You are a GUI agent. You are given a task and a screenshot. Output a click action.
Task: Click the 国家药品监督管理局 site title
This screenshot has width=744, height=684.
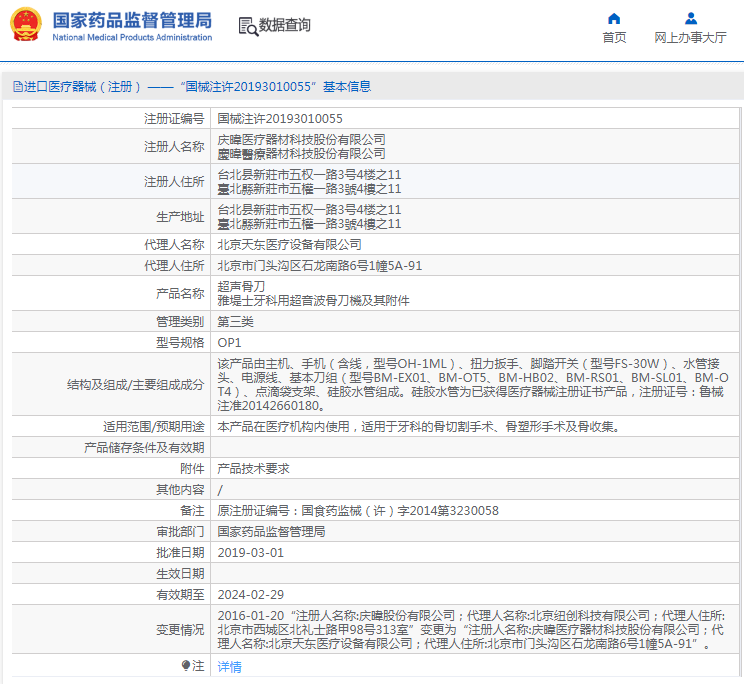tap(131, 19)
